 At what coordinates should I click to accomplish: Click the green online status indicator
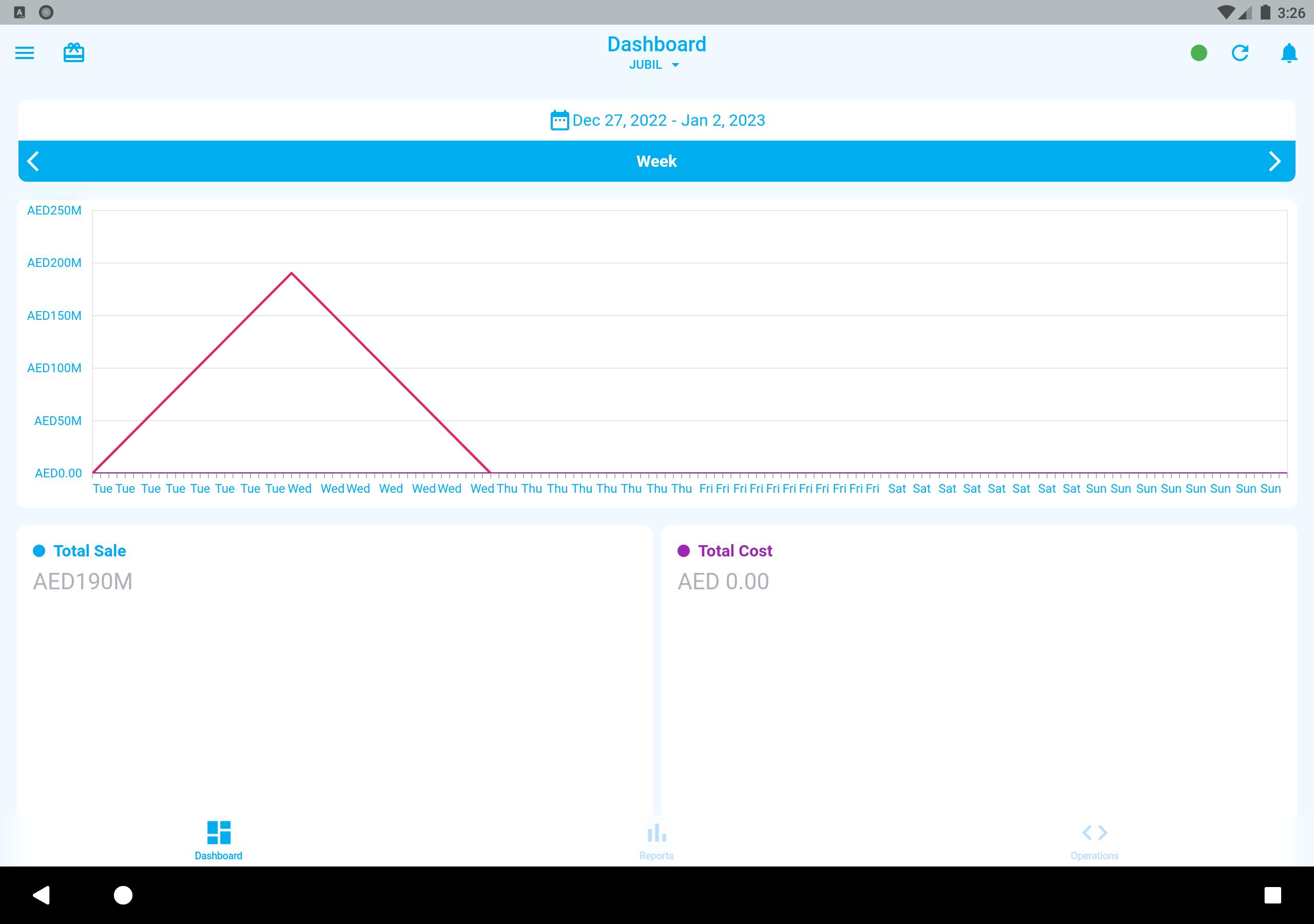click(1199, 53)
